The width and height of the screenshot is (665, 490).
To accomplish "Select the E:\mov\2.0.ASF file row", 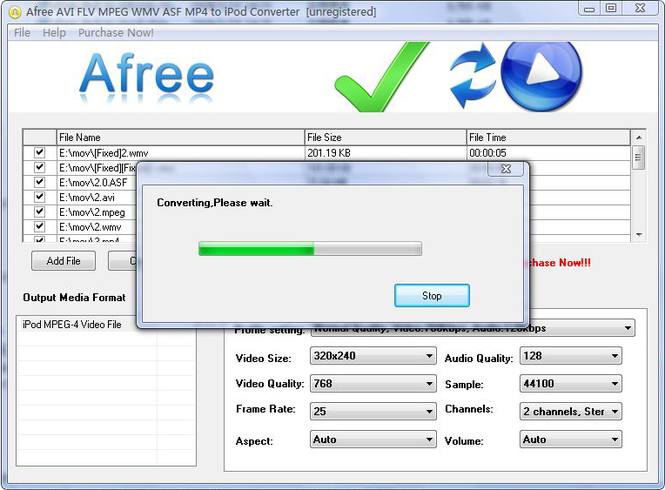I will click(93, 182).
